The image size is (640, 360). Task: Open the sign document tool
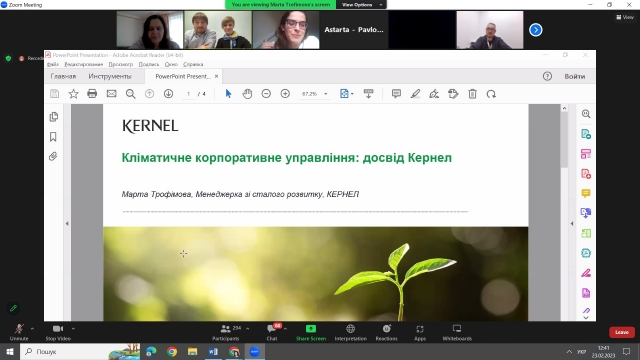(434, 94)
